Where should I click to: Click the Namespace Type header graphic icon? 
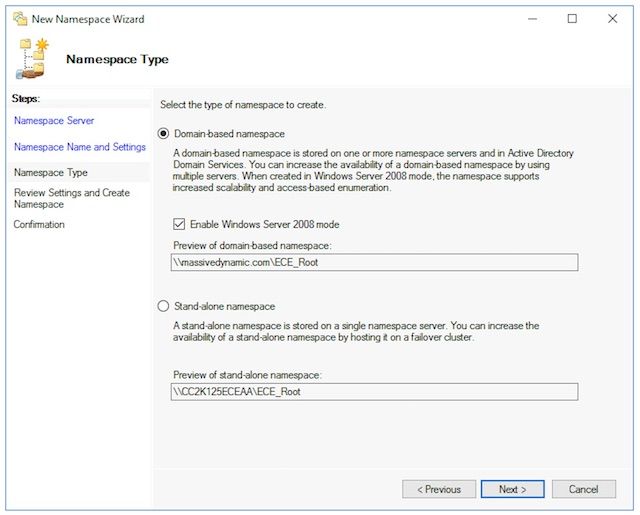tap(33, 58)
